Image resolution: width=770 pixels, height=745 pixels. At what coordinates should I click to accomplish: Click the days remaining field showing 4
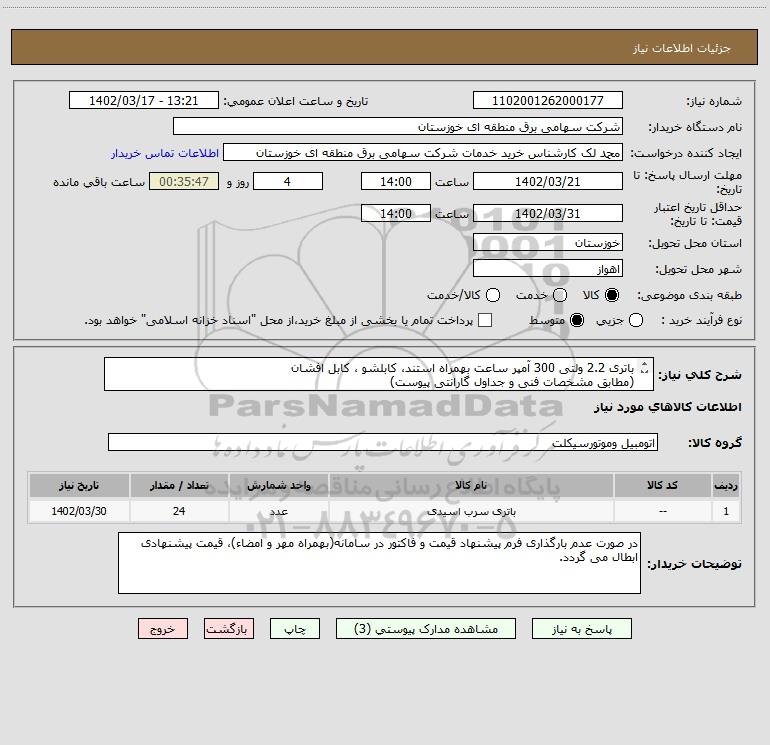click(x=288, y=181)
